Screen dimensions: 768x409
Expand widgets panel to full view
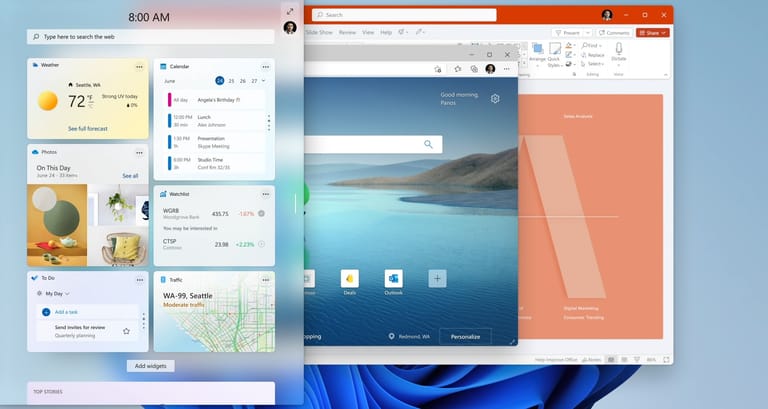(x=290, y=11)
